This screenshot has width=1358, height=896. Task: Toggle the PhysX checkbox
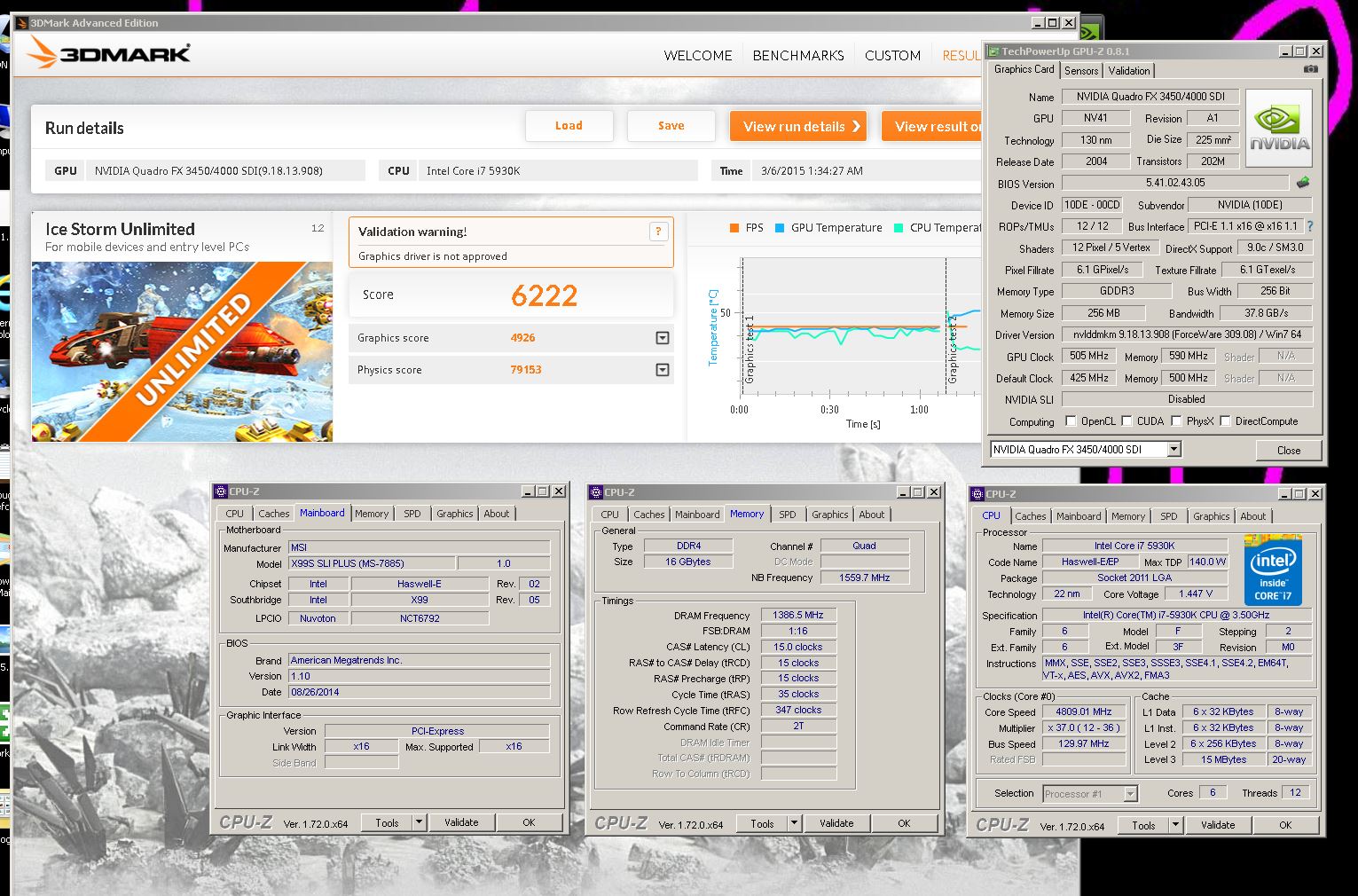click(1177, 421)
